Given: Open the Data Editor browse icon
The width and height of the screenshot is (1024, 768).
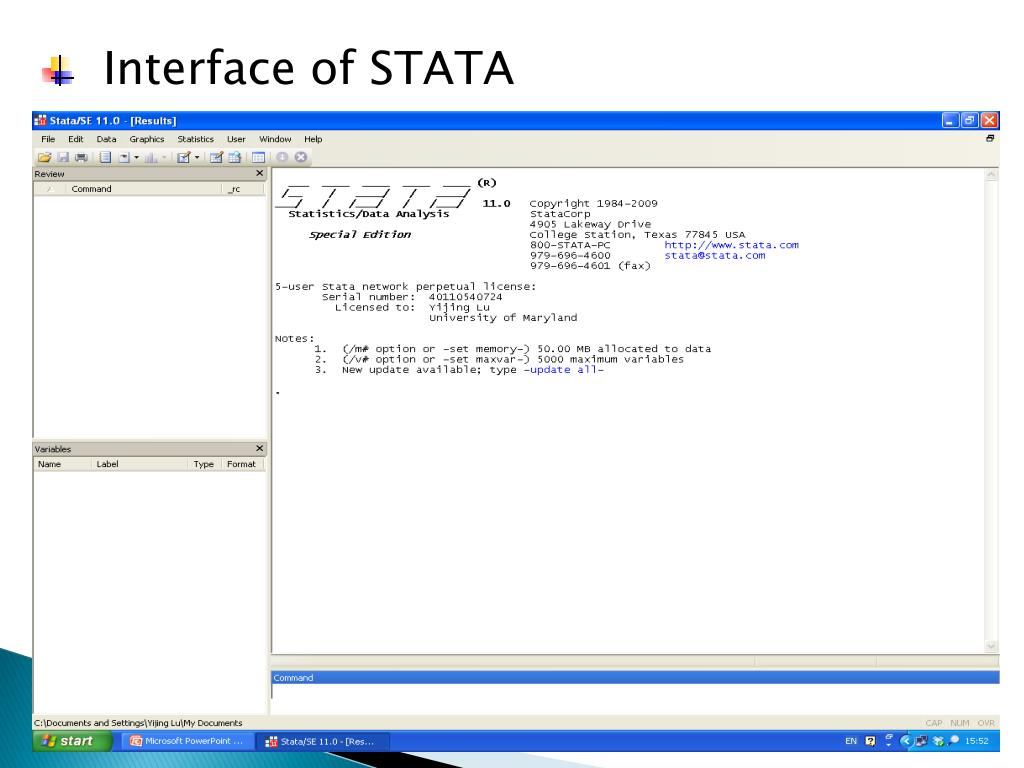Looking at the screenshot, I should (234, 157).
